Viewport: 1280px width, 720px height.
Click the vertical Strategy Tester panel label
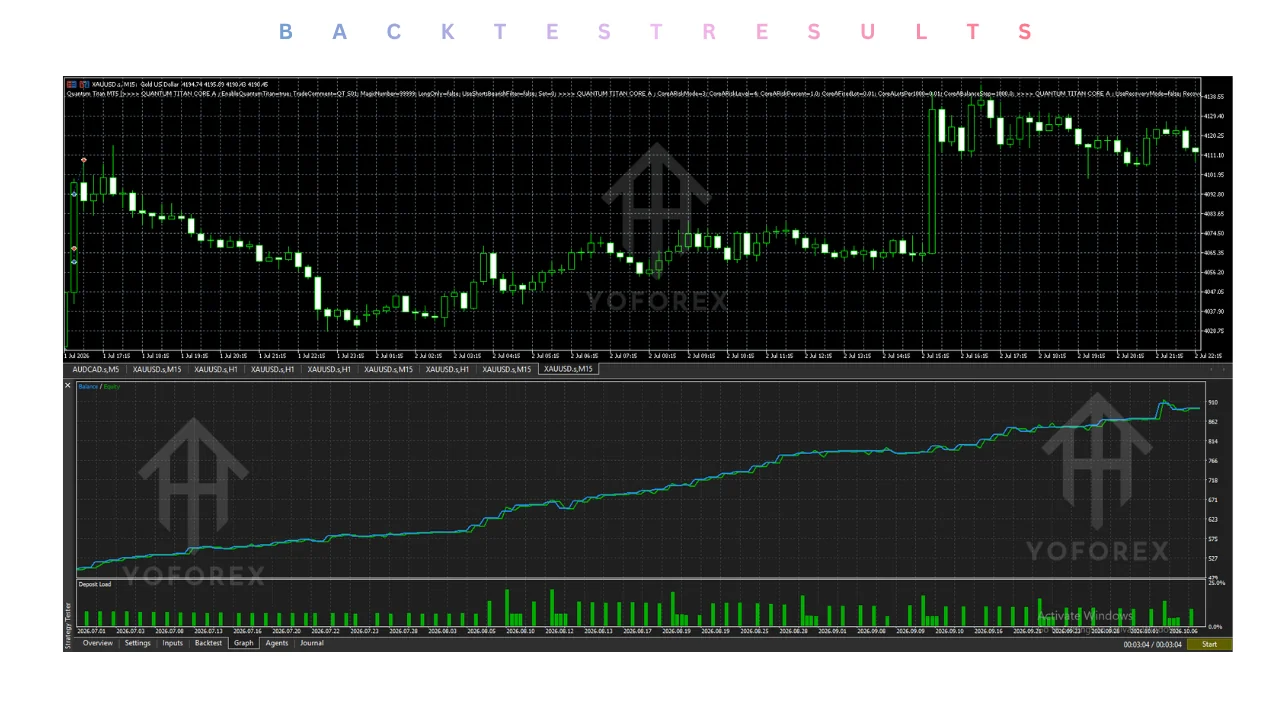[x=68, y=625]
